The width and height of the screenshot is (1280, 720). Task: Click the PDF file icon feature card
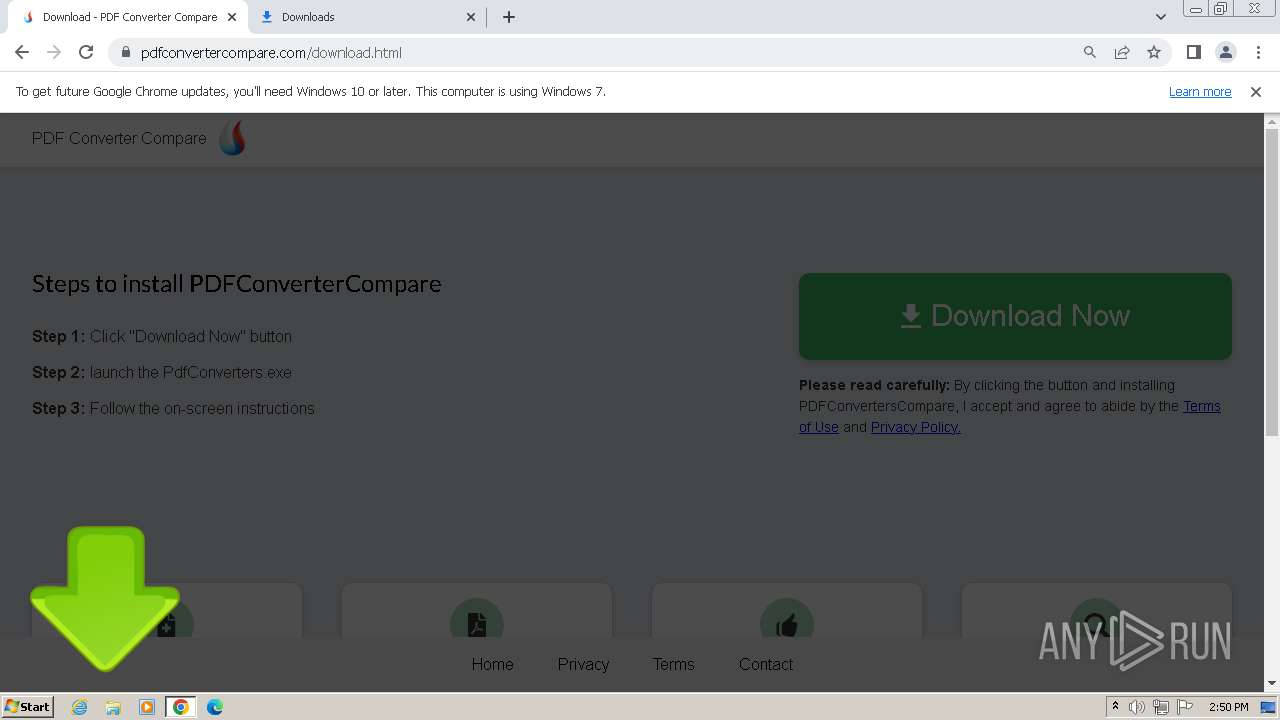tap(477, 611)
